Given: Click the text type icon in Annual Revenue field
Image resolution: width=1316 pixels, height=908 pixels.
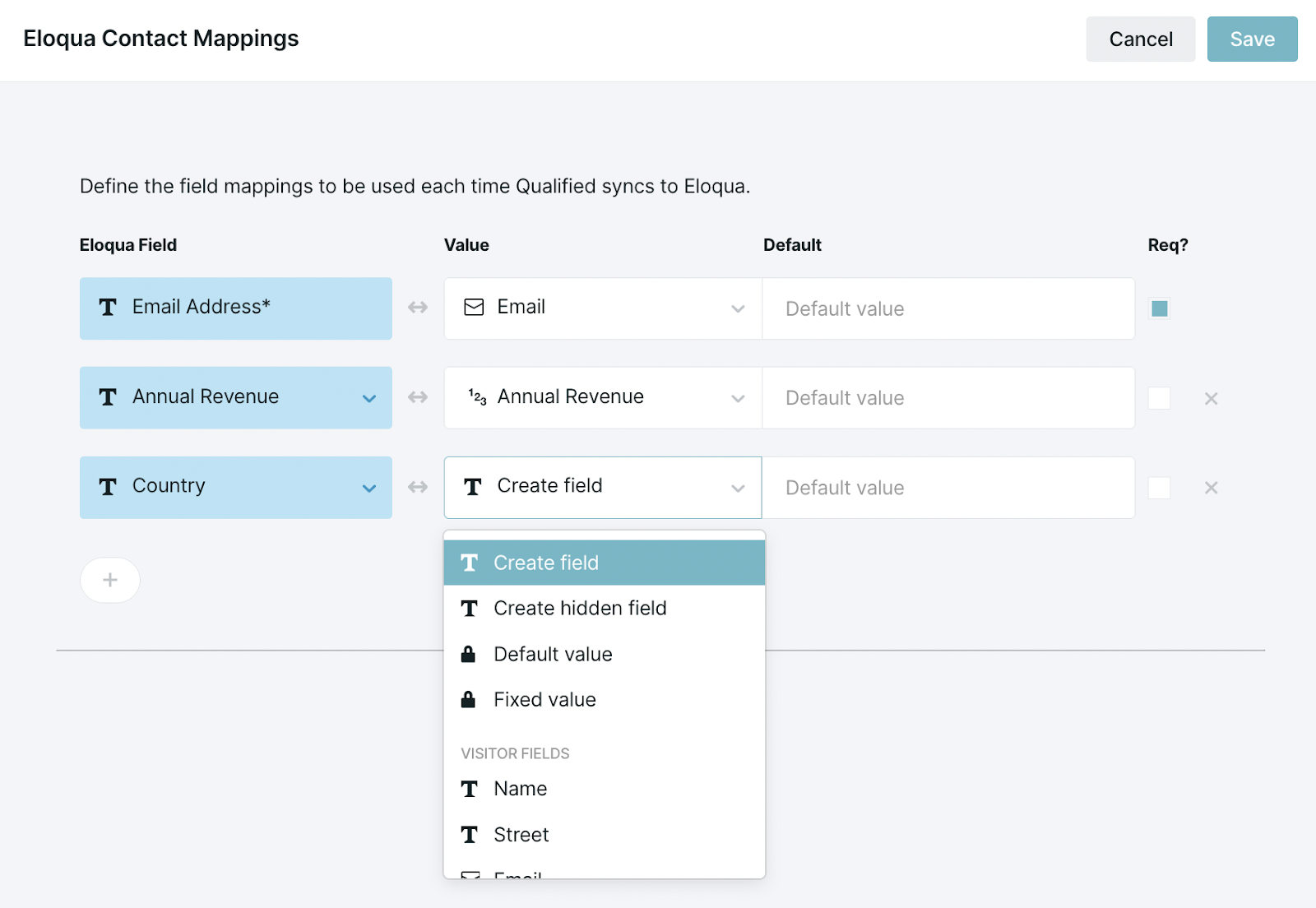Looking at the screenshot, I should point(108,397).
